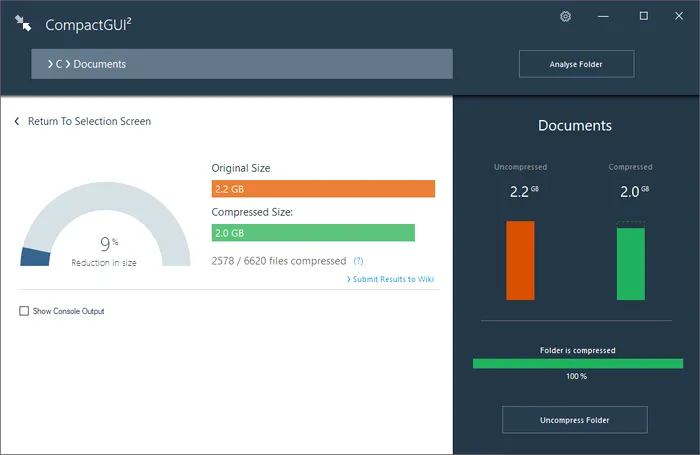
Task: Enable the Show Console Output checkbox
Action: [24, 311]
